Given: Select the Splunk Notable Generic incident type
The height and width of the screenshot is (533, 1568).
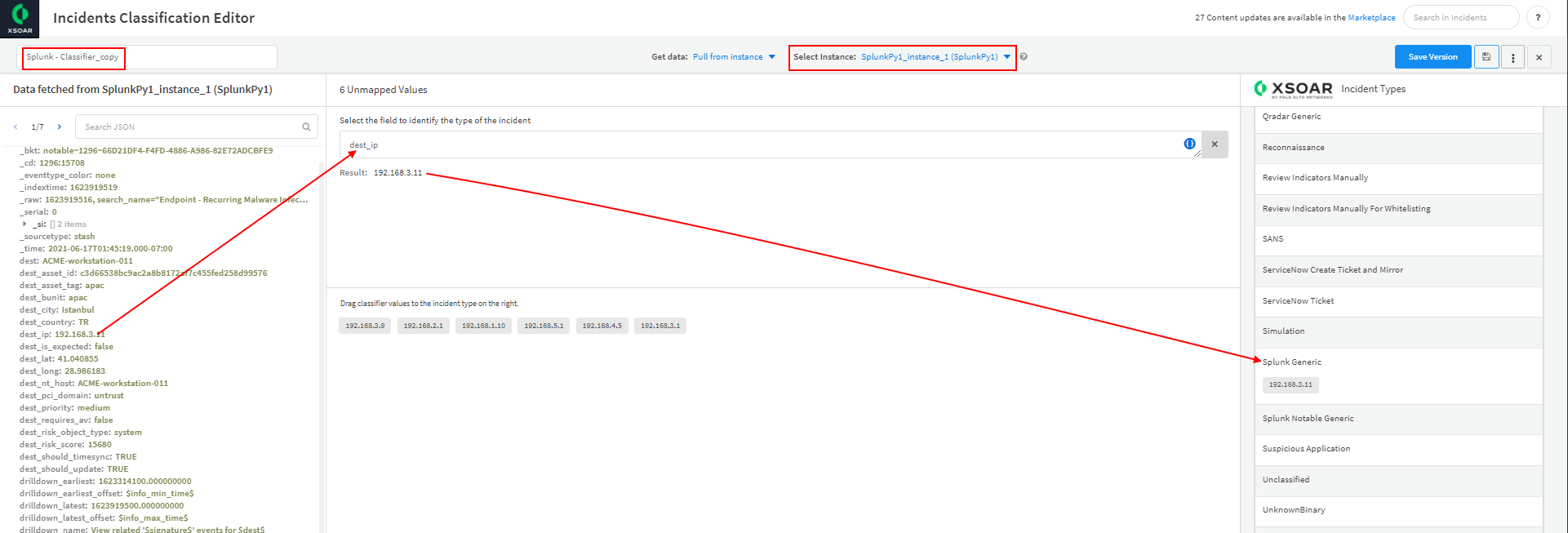Looking at the screenshot, I should click(1308, 419).
